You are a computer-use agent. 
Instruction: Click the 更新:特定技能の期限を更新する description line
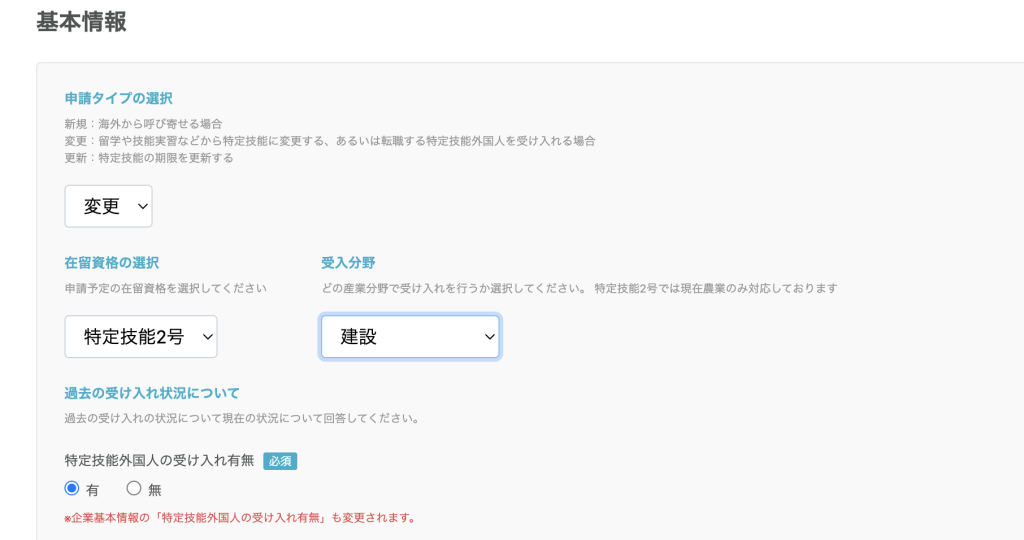click(149, 158)
